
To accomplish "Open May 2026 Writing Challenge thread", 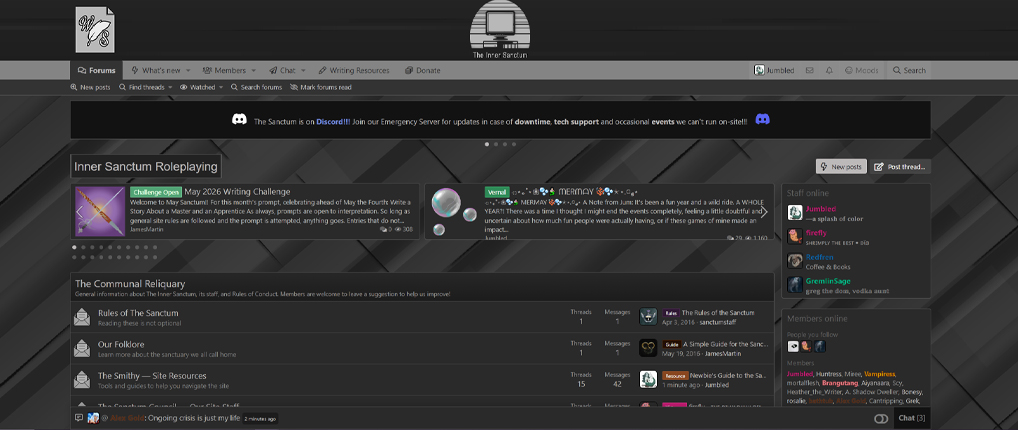I will tap(237, 192).
